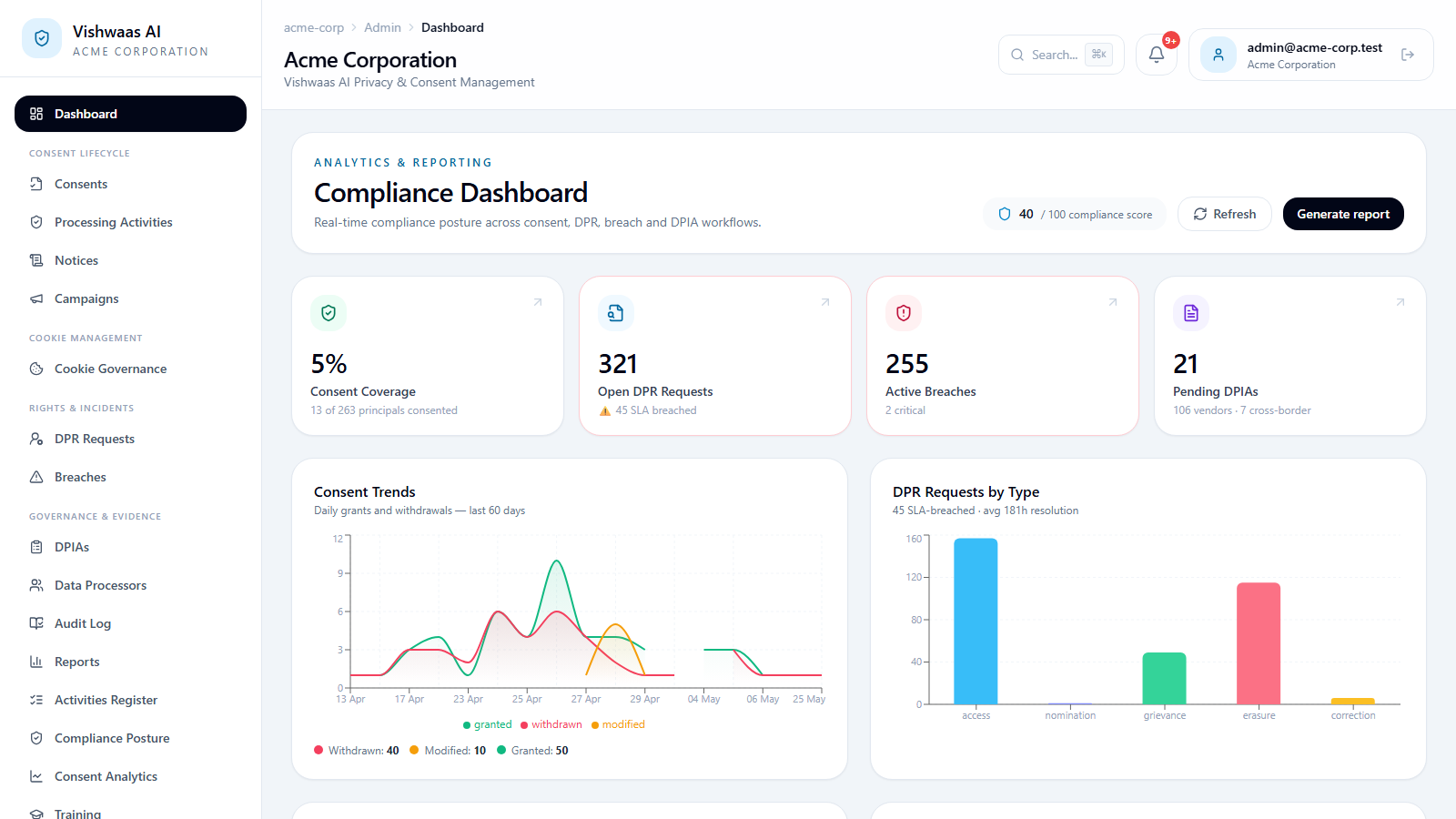The width and height of the screenshot is (1456, 819).
Task: Click the access bar in DPR chart
Action: tap(976, 622)
